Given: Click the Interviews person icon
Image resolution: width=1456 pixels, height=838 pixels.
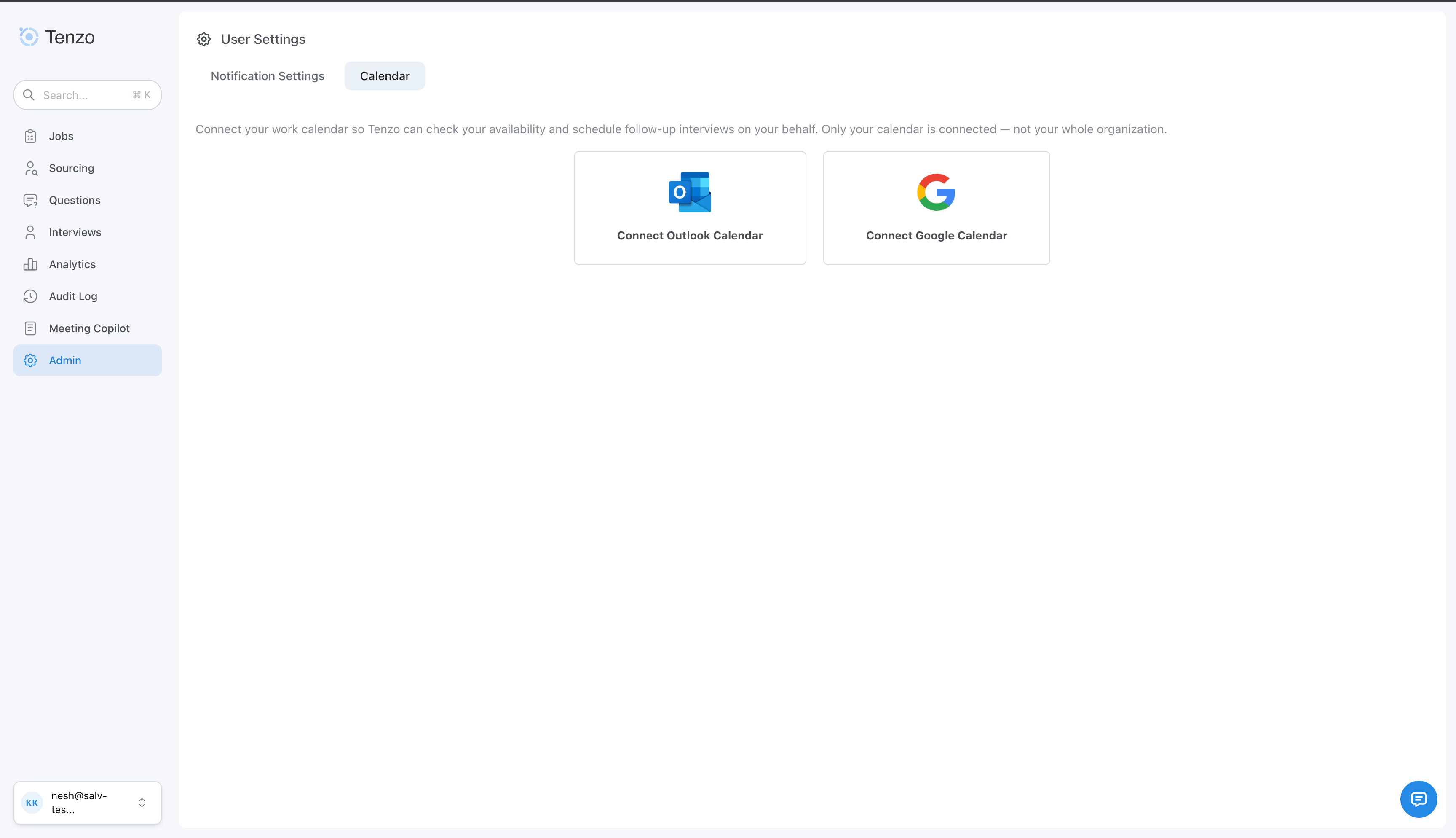Looking at the screenshot, I should [x=30, y=233].
